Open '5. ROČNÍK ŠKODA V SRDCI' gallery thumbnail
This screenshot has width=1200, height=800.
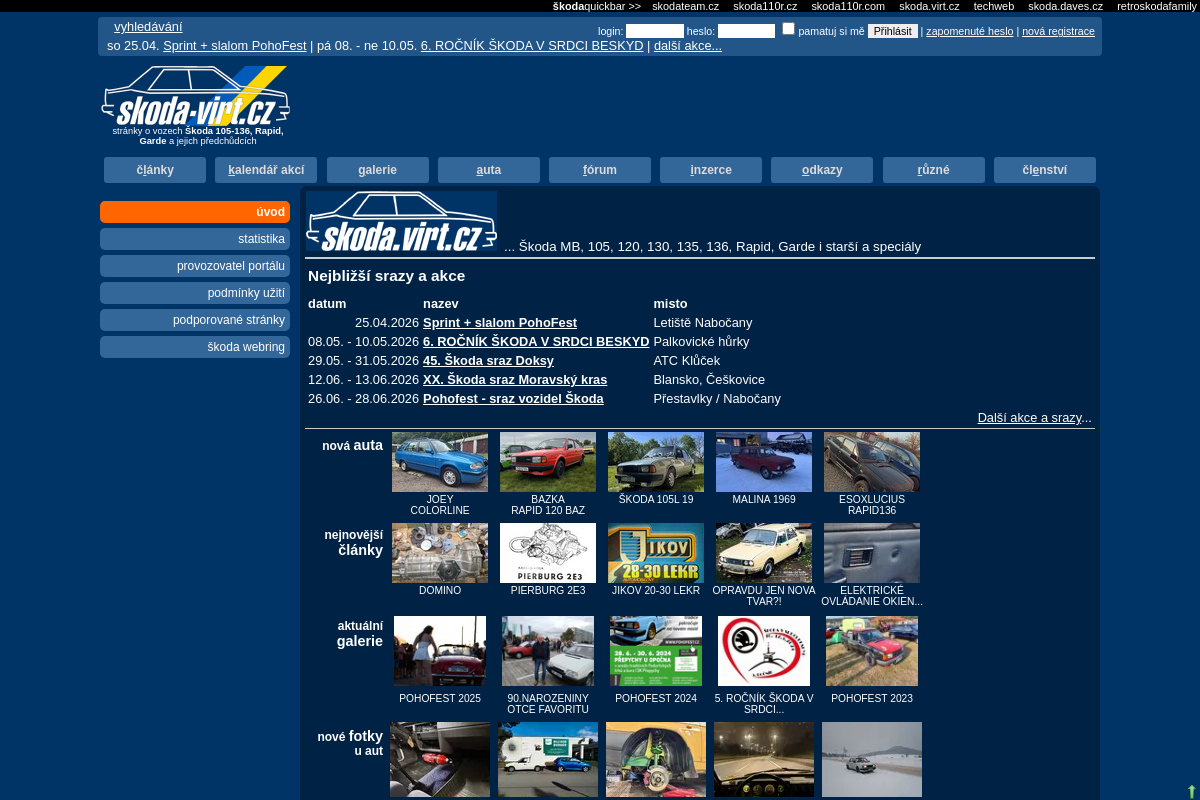tap(764, 651)
